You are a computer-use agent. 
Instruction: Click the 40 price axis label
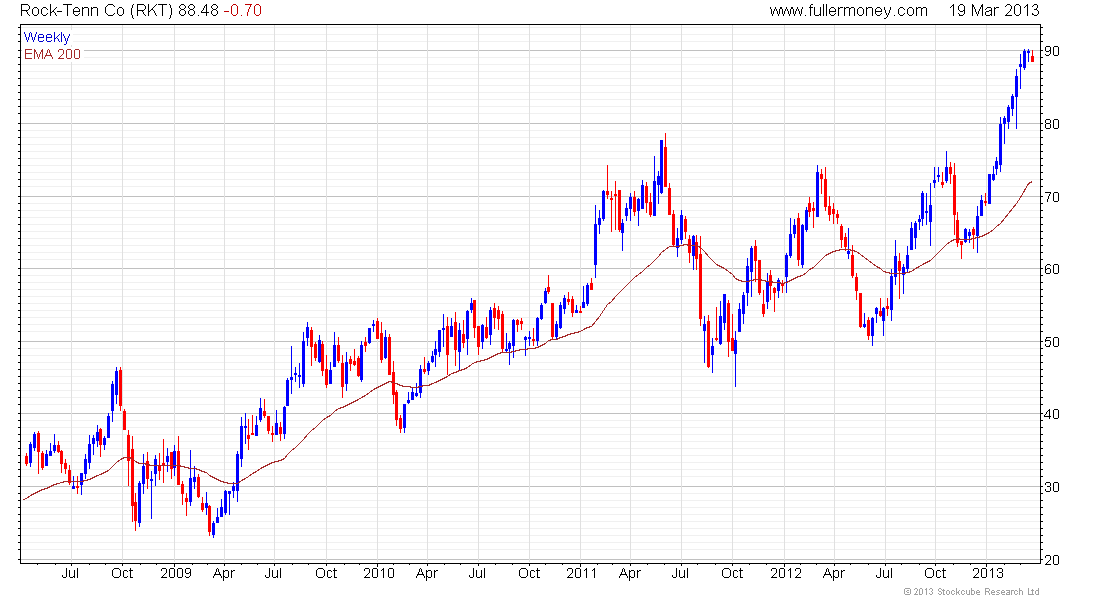(x=1052, y=414)
